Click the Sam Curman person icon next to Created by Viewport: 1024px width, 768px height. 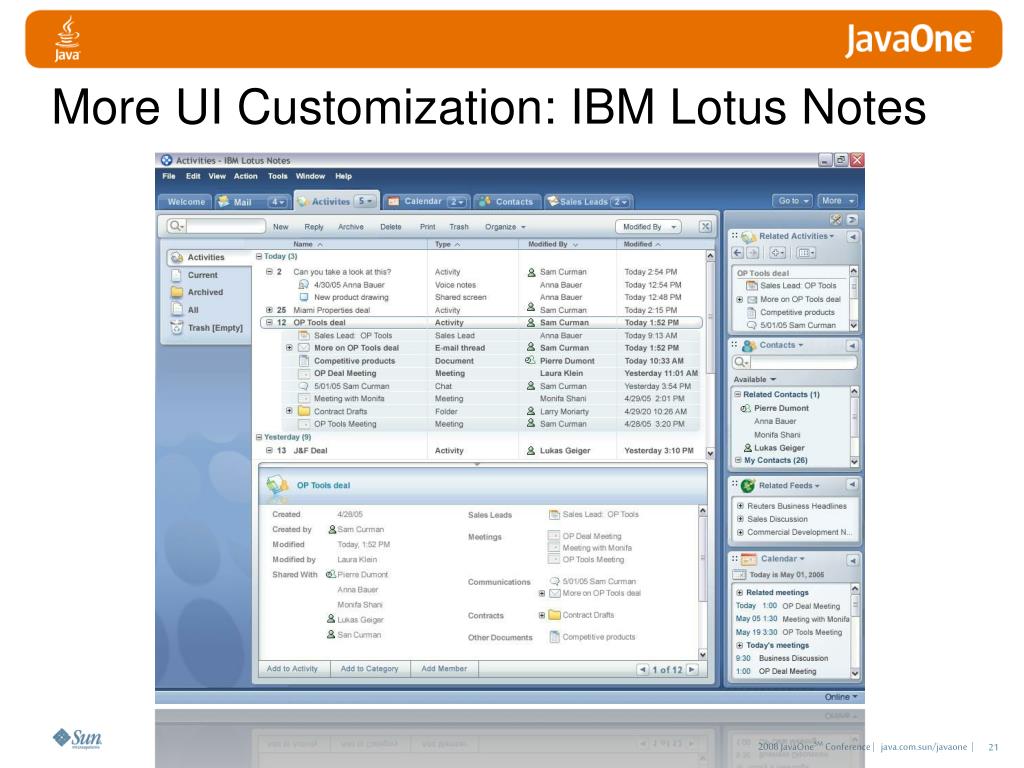(x=332, y=530)
